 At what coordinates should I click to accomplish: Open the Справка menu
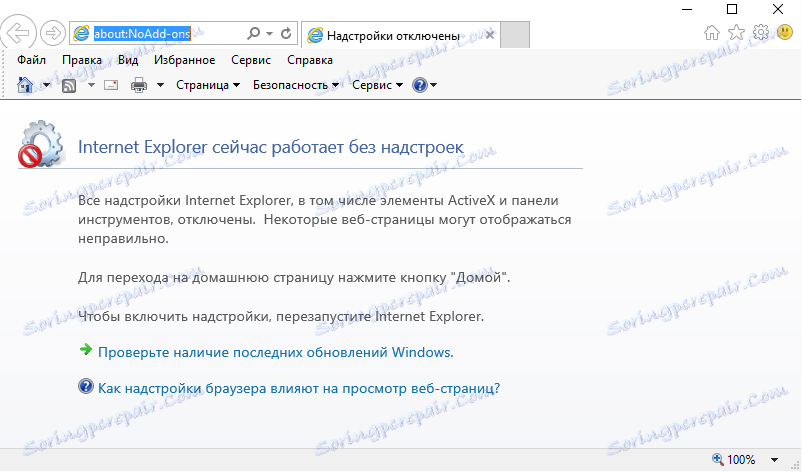pos(309,60)
